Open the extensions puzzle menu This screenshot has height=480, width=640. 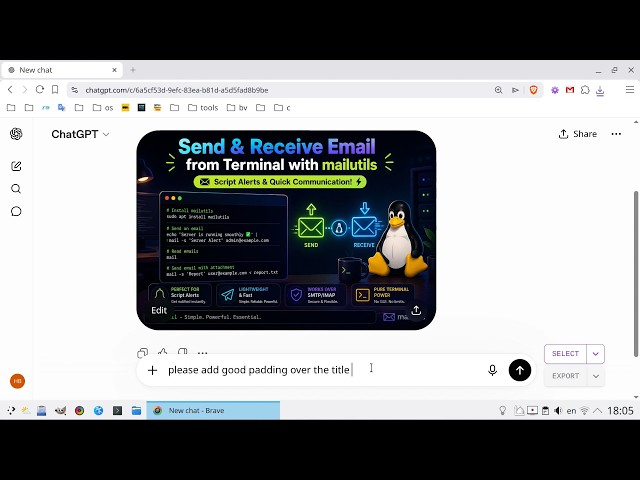pyautogui.click(x=585, y=90)
